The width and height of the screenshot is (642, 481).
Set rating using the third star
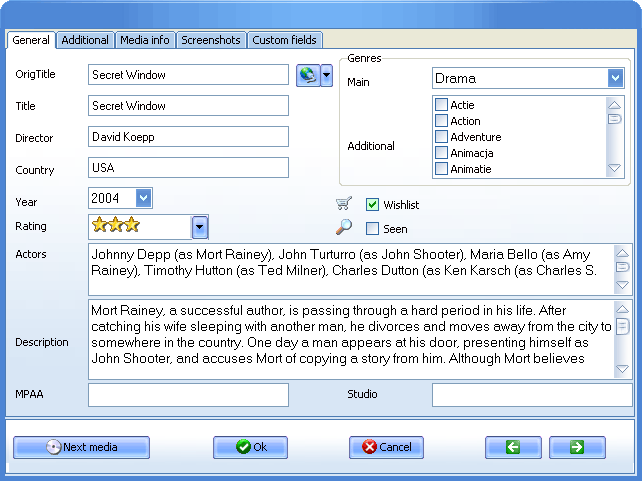pyautogui.click(x=132, y=225)
